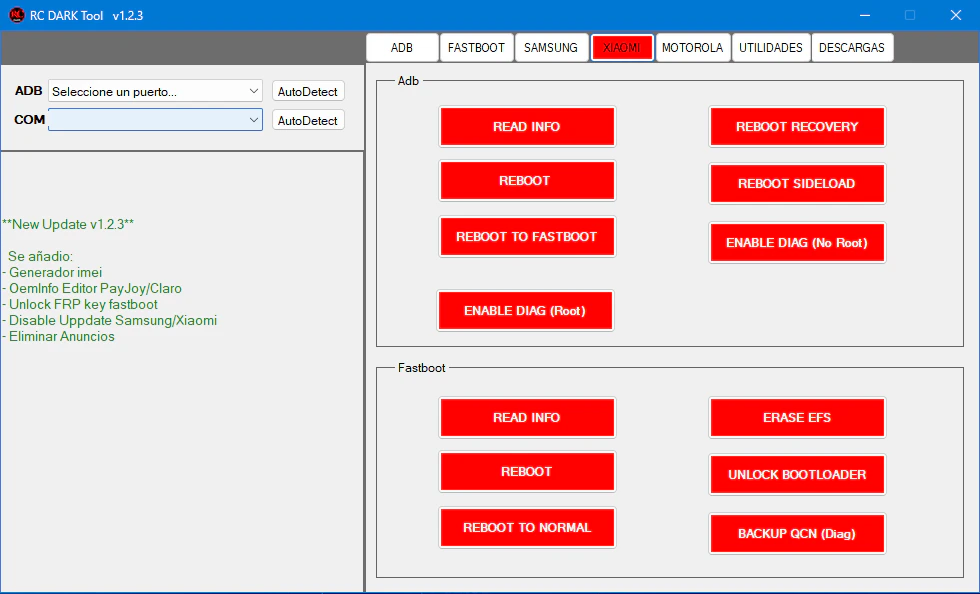Click READ INFO in the Adb group
The width and height of the screenshot is (980, 594).
(527, 126)
